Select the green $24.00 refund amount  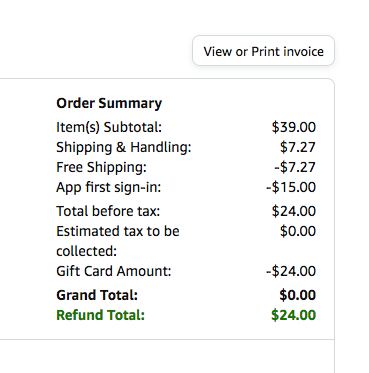click(293, 315)
